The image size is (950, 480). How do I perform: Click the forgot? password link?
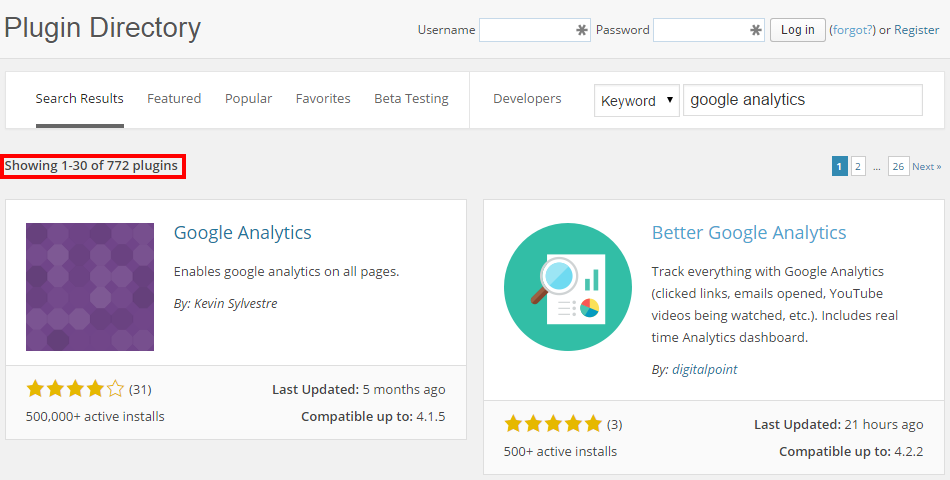853,30
